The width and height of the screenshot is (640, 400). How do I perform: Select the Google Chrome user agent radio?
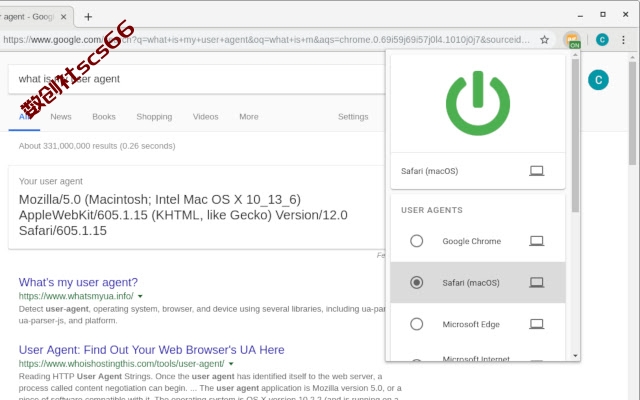[x=416, y=241]
